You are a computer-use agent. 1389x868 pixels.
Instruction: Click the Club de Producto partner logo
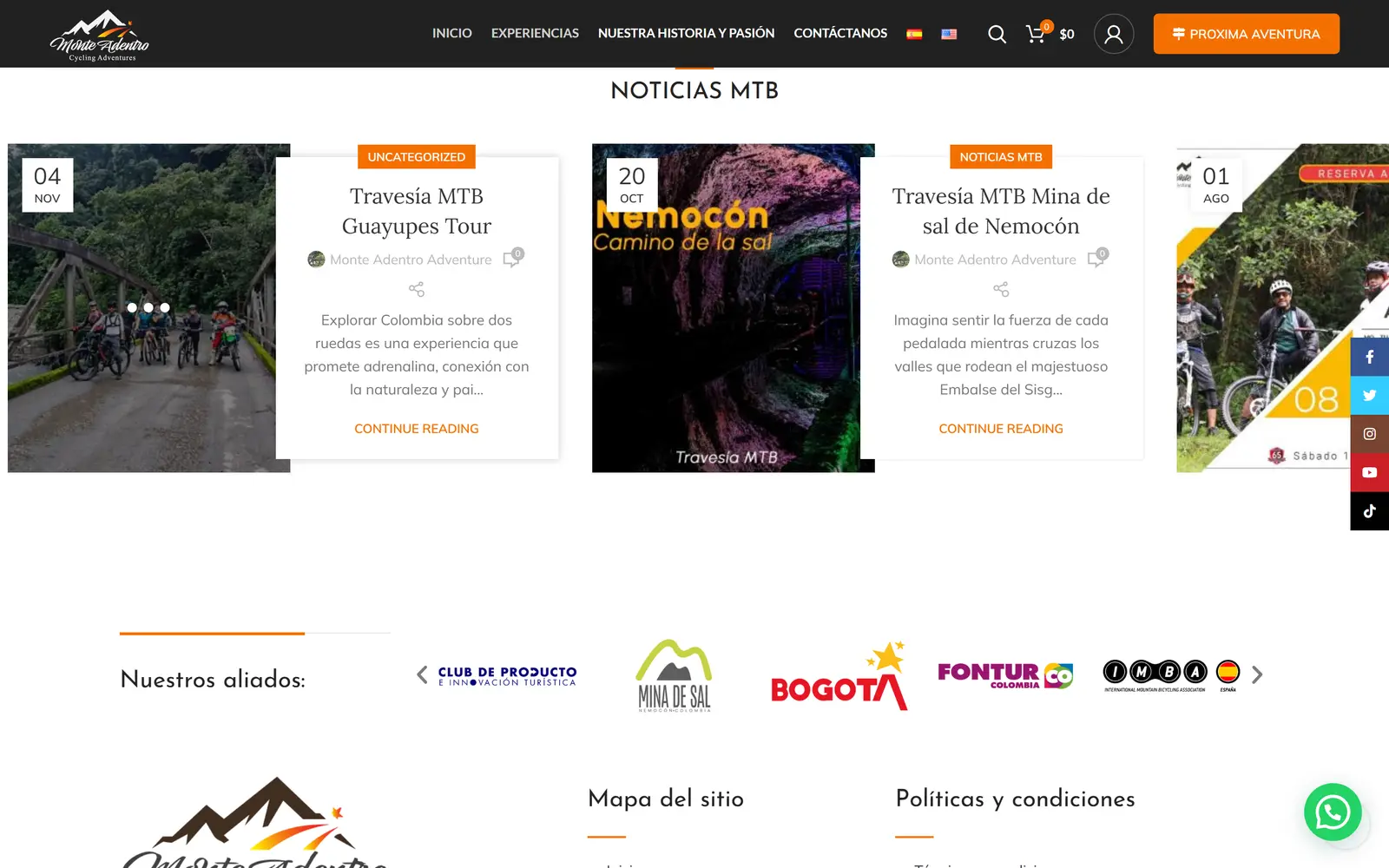507,676
